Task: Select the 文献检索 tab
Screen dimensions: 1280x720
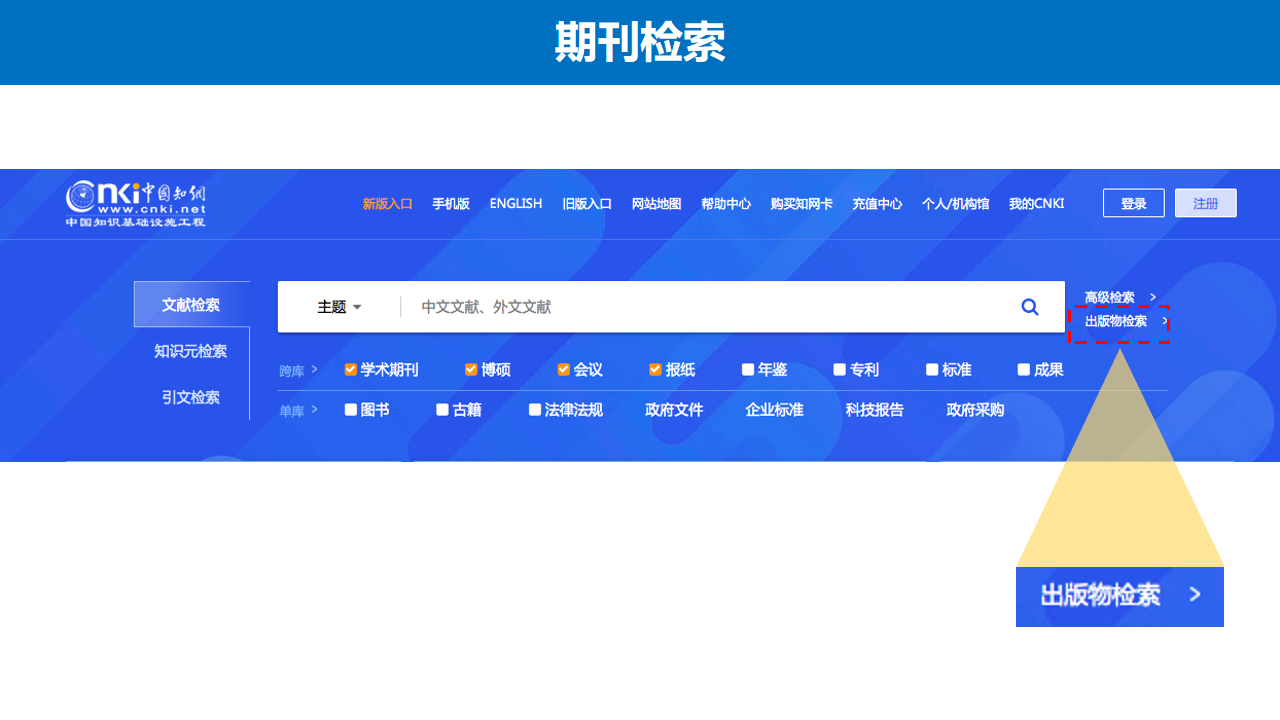Action: pos(191,305)
